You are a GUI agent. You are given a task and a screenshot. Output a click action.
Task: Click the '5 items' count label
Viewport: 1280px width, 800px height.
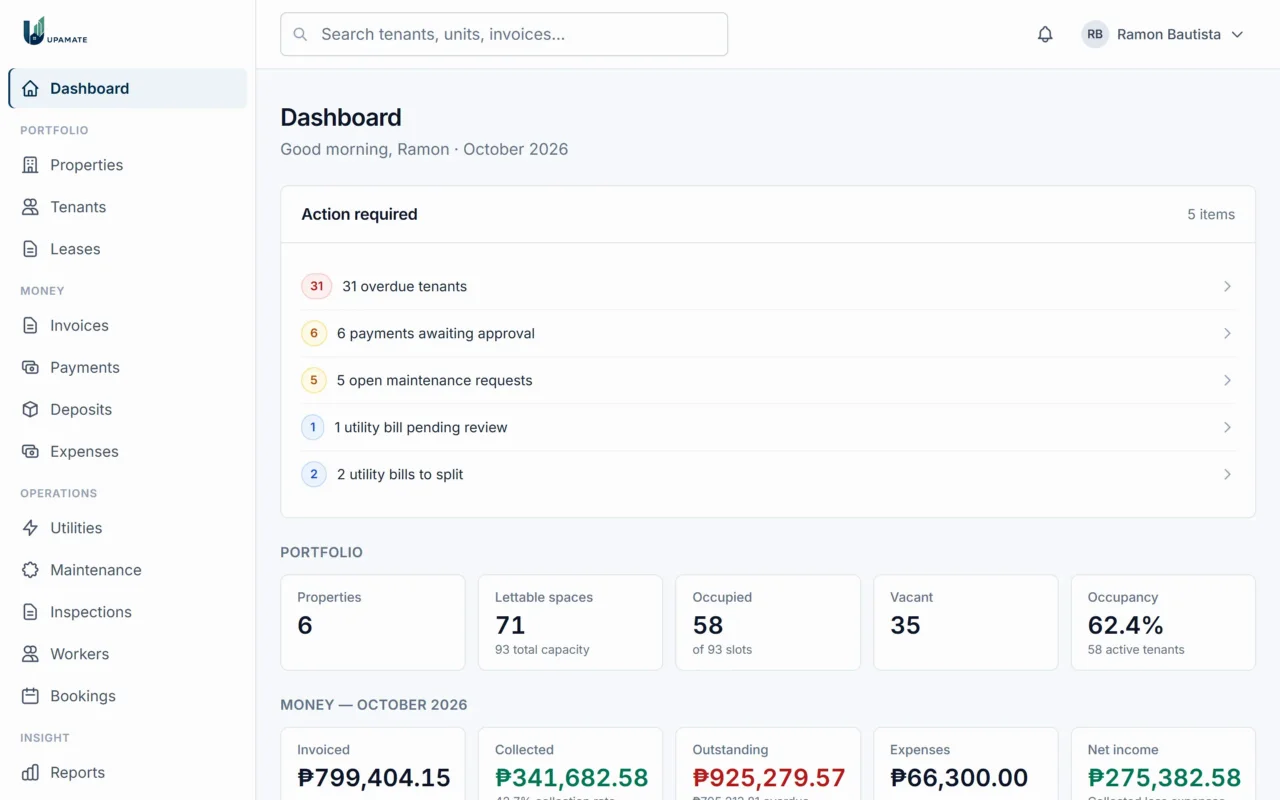pyautogui.click(x=1211, y=214)
